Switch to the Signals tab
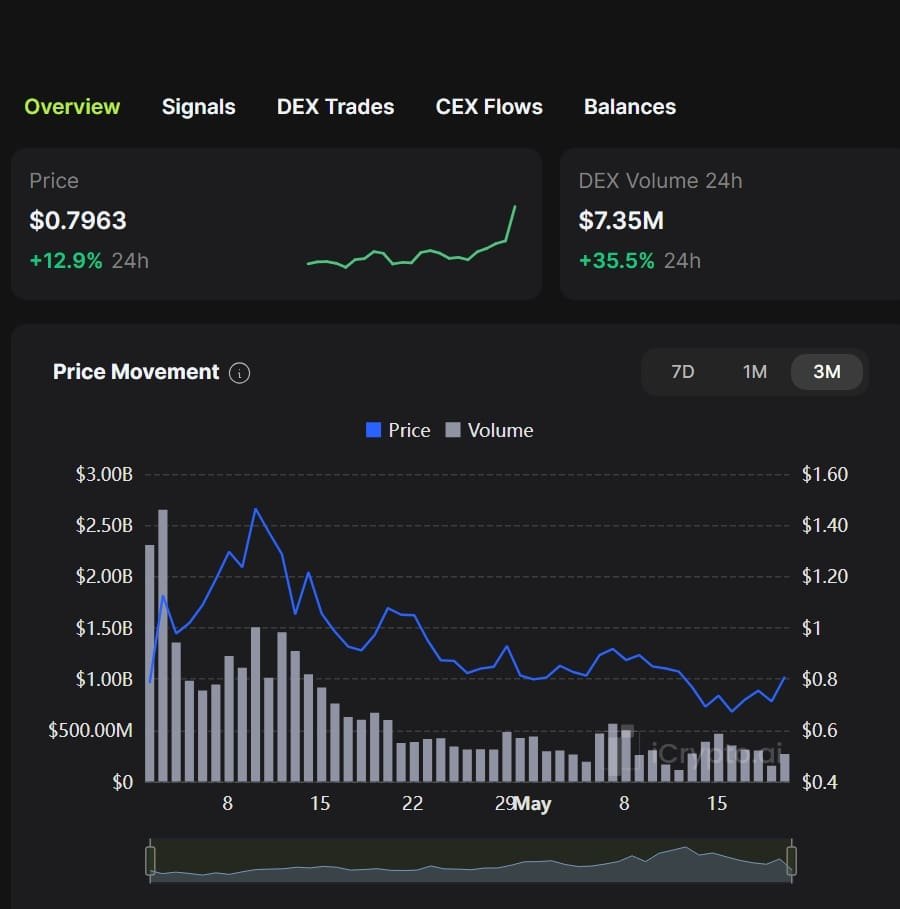 pyautogui.click(x=198, y=106)
